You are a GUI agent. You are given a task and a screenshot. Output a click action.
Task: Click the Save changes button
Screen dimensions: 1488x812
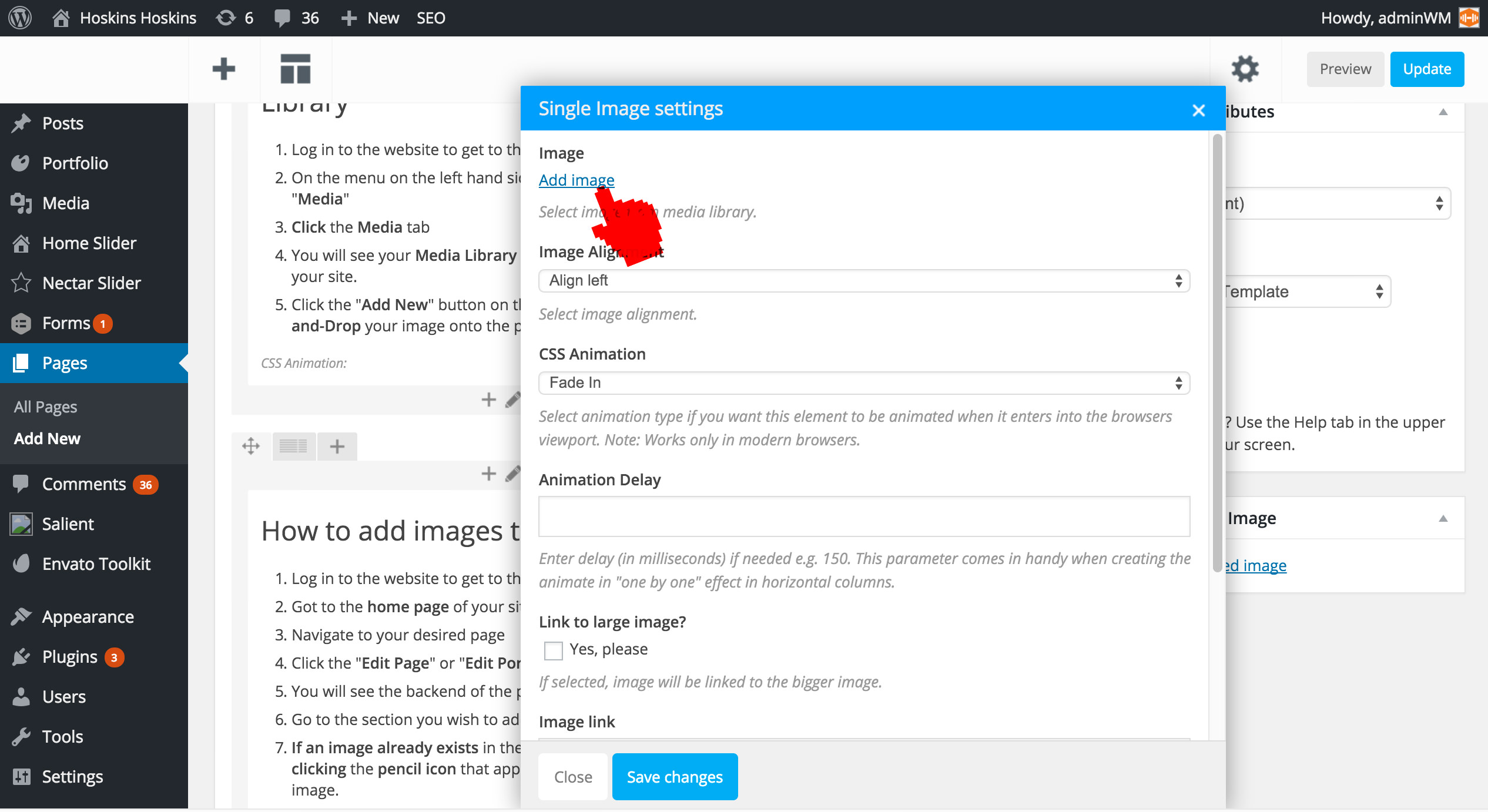point(675,777)
